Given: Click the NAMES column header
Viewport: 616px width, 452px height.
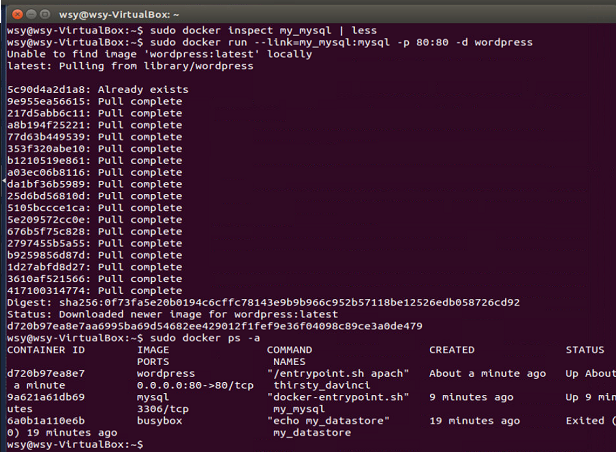Looking at the screenshot, I should (289, 361).
